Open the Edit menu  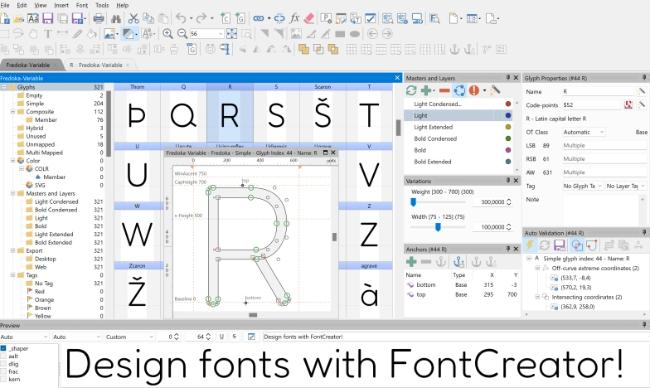coord(22,5)
